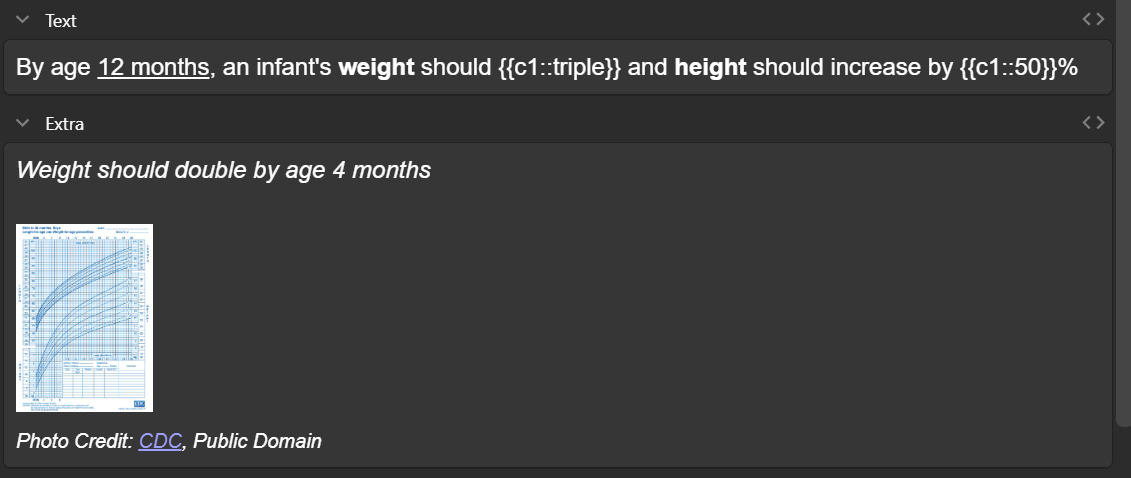Place cursor after the percent sign
Image resolution: width=1131 pixels, height=478 pixels.
click(1078, 67)
